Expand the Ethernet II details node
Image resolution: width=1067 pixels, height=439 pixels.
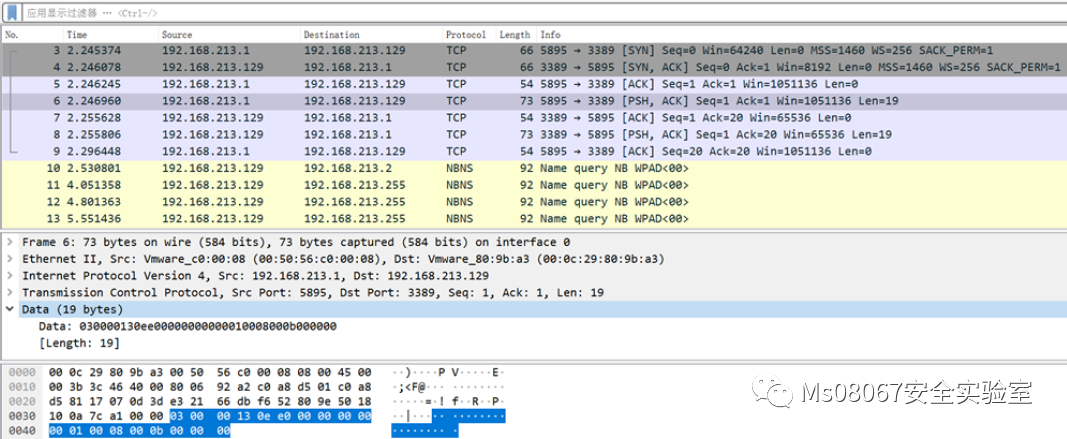click(9, 259)
